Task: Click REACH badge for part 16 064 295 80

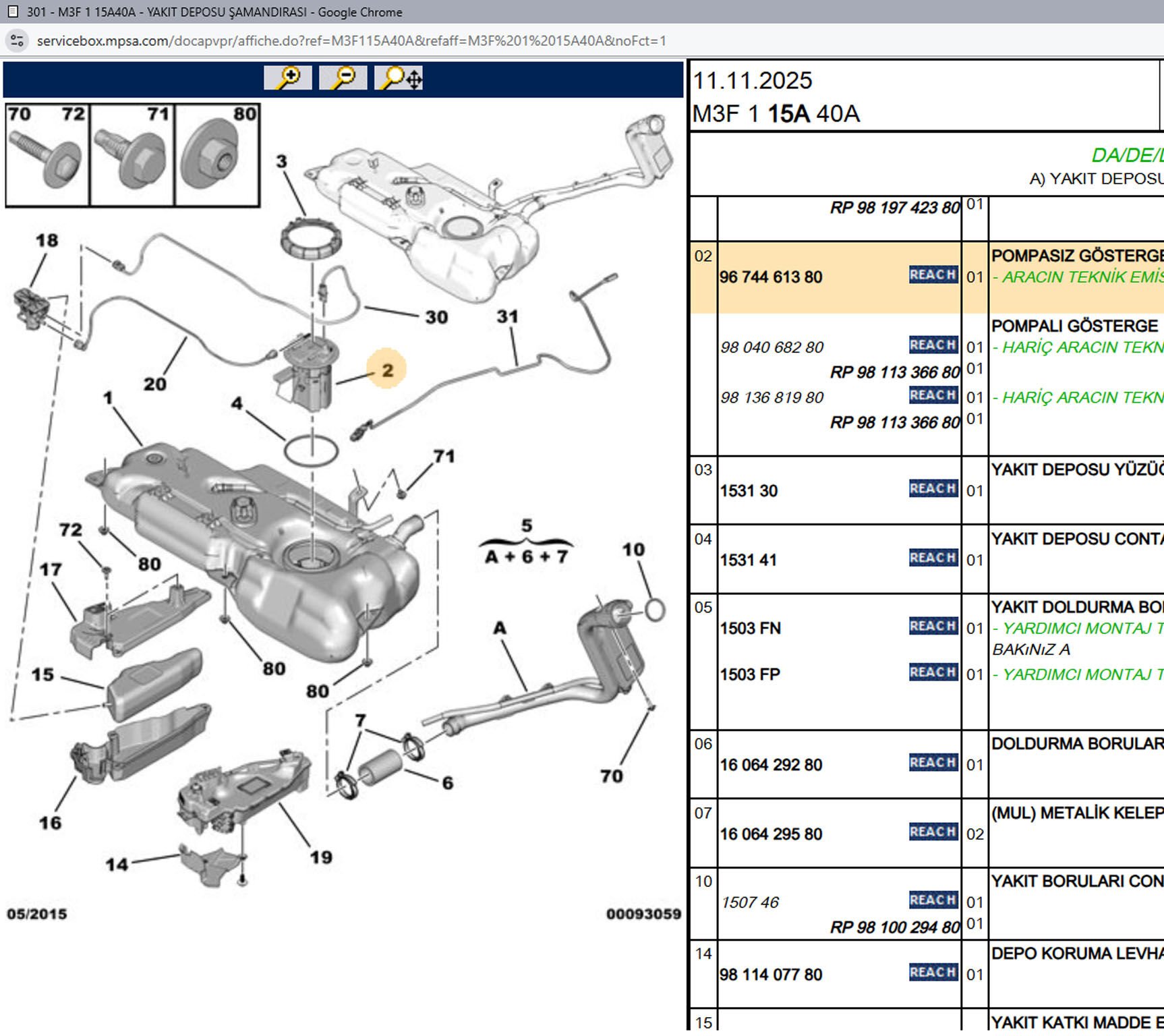Action: 933,832
